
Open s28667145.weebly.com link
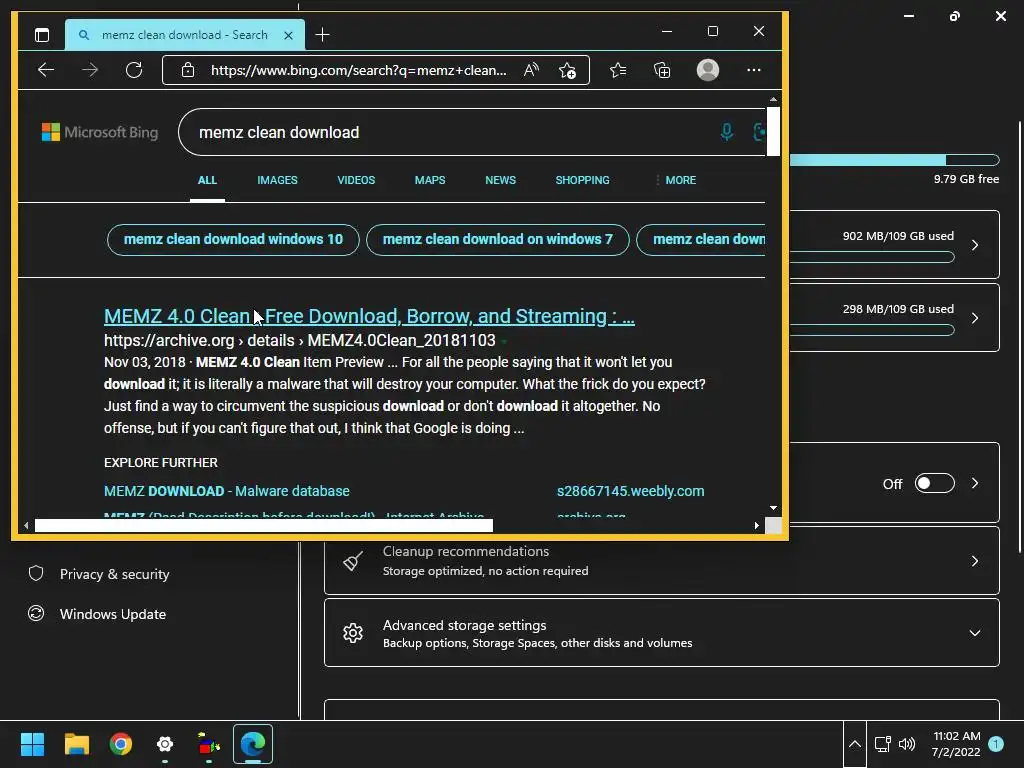(x=630, y=491)
